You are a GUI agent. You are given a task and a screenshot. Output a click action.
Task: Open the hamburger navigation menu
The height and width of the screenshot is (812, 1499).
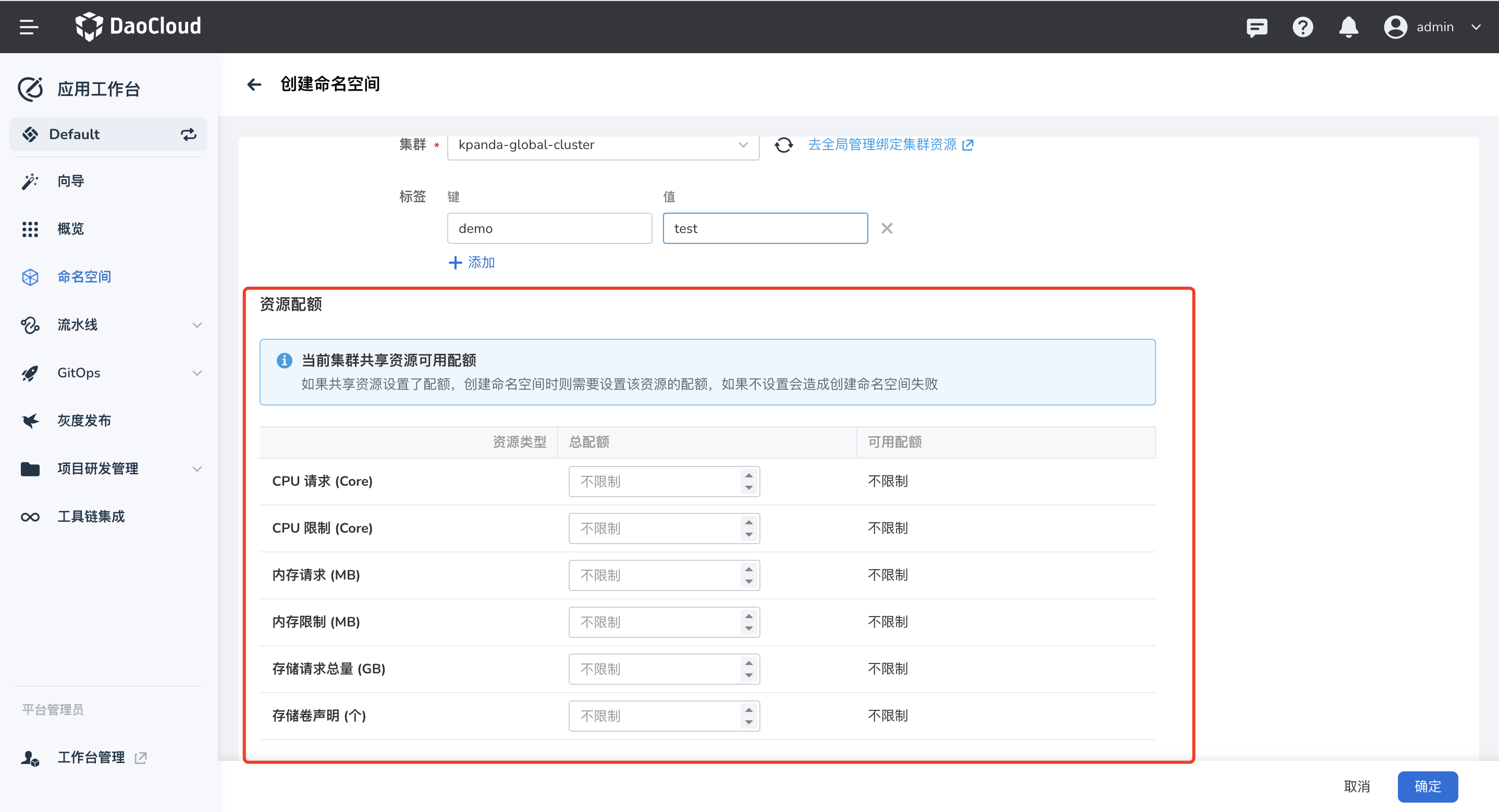pyautogui.click(x=29, y=27)
